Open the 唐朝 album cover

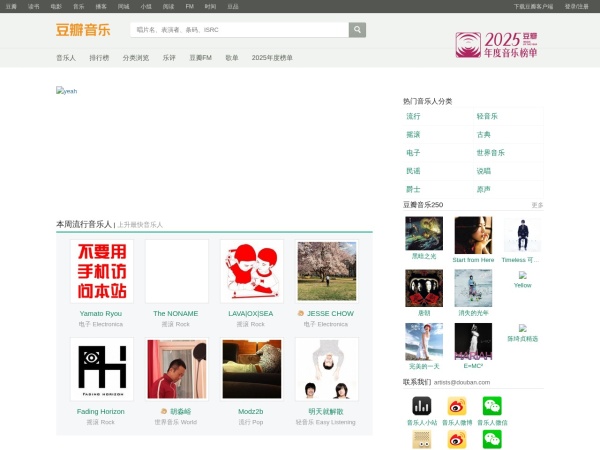(424, 288)
